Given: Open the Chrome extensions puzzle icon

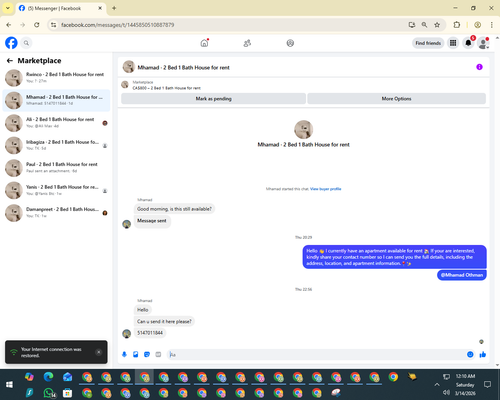Looking at the screenshot, I should click(457, 25).
